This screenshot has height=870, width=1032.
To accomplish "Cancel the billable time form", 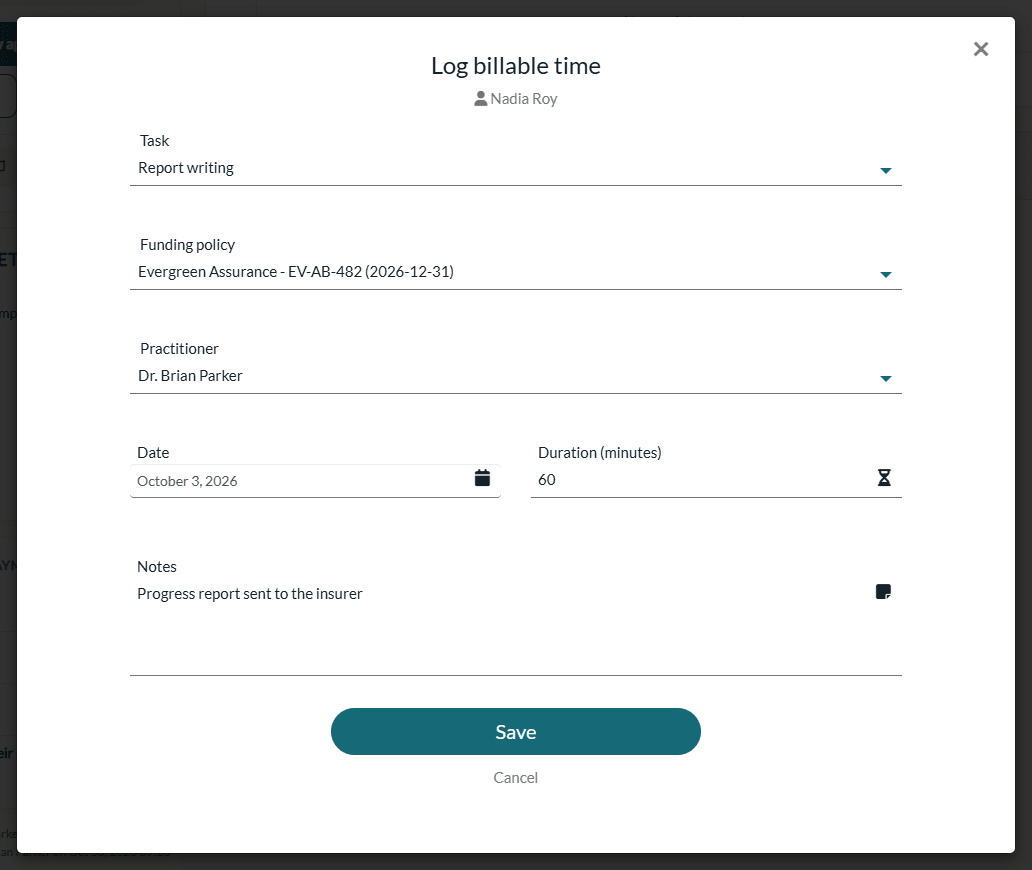I will pos(515,778).
